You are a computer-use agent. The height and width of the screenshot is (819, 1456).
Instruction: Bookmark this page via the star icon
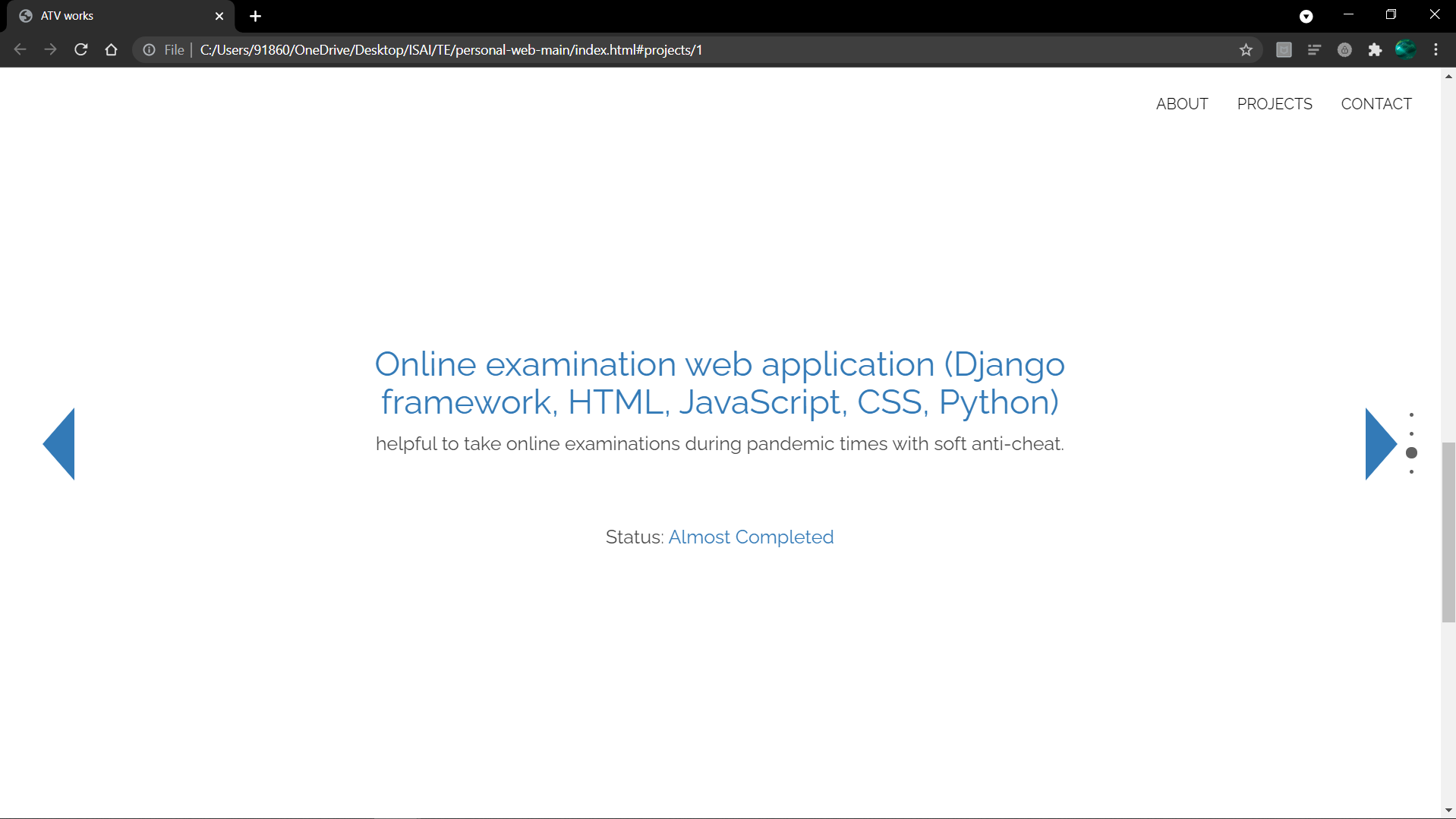coord(1246,50)
